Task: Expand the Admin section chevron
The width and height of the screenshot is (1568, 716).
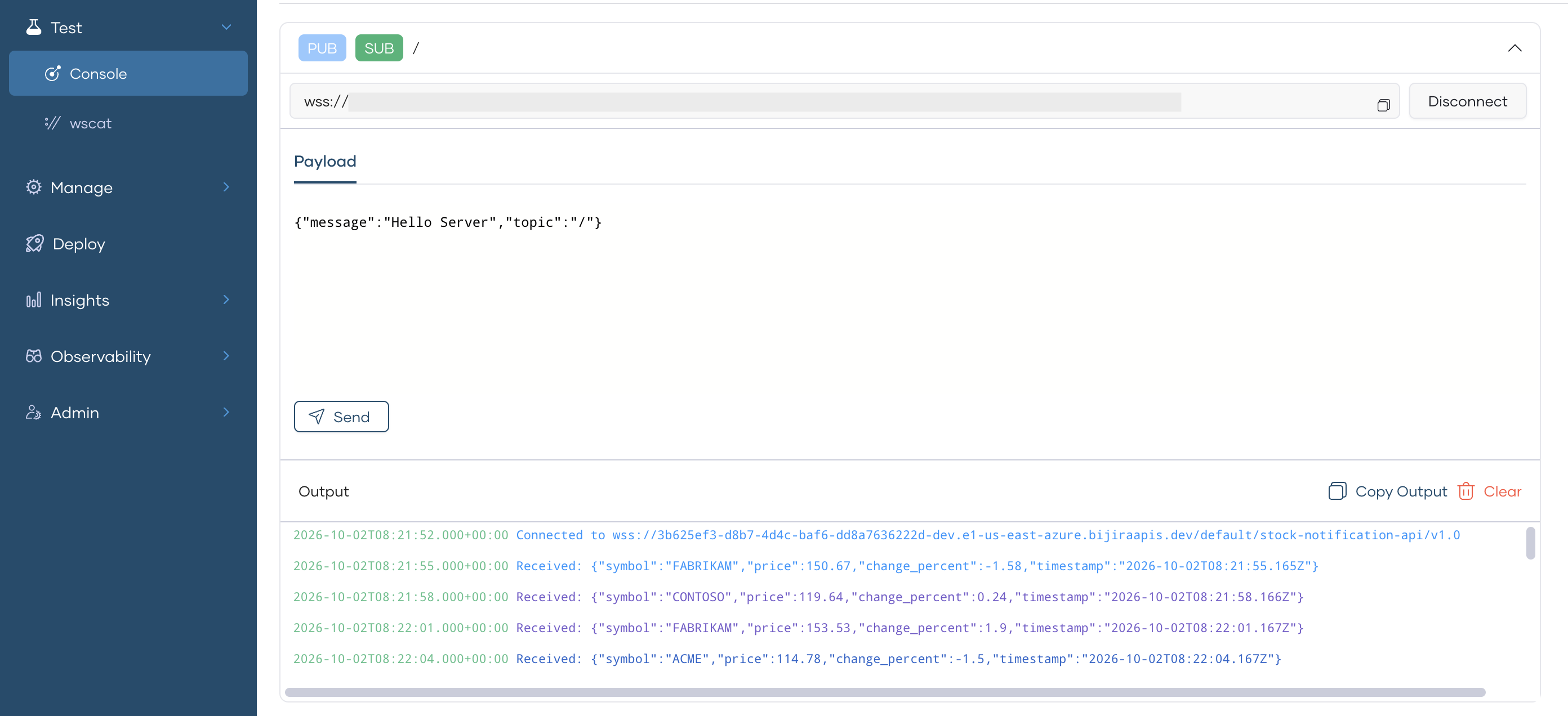Action: pos(226,412)
